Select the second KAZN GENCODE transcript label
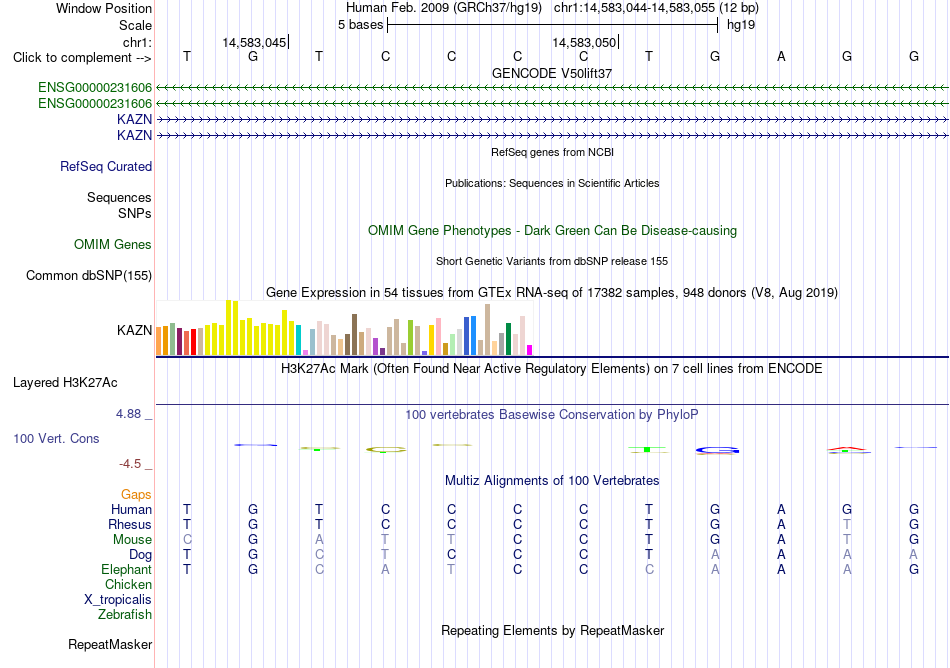950x668 pixels. coord(135,135)
